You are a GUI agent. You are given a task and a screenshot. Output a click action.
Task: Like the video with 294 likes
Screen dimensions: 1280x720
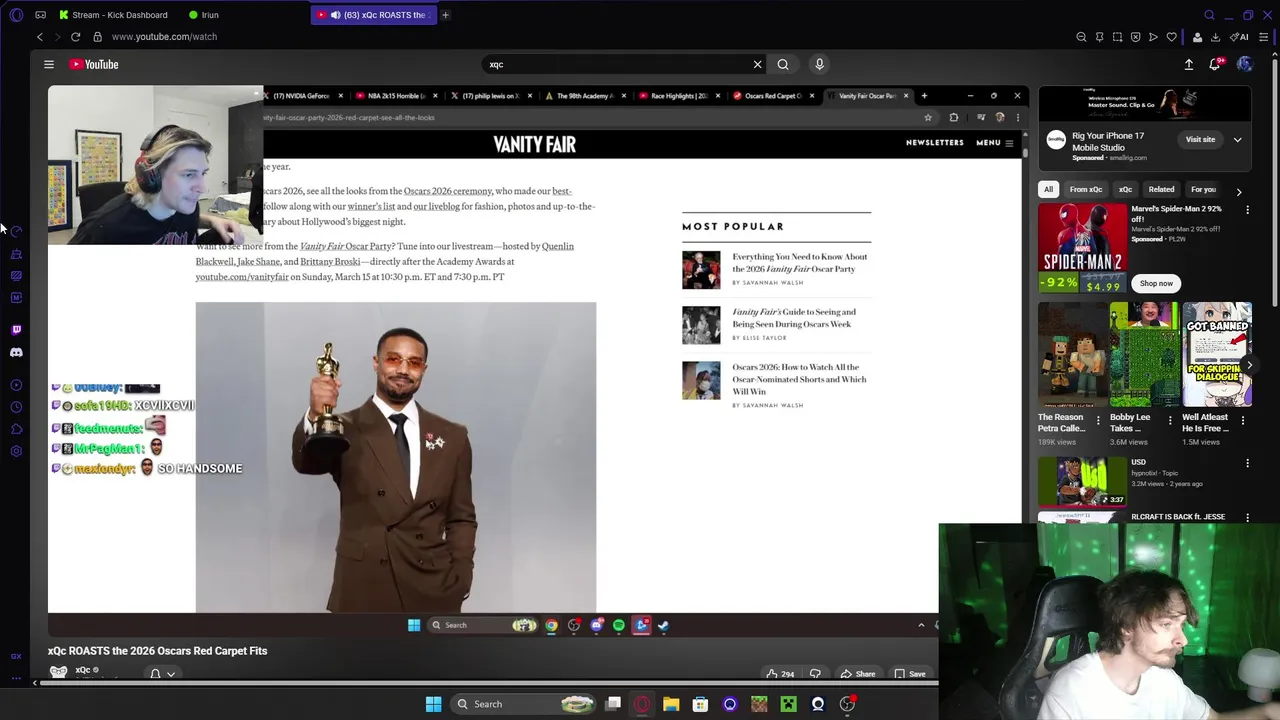(x=780, y=674)
